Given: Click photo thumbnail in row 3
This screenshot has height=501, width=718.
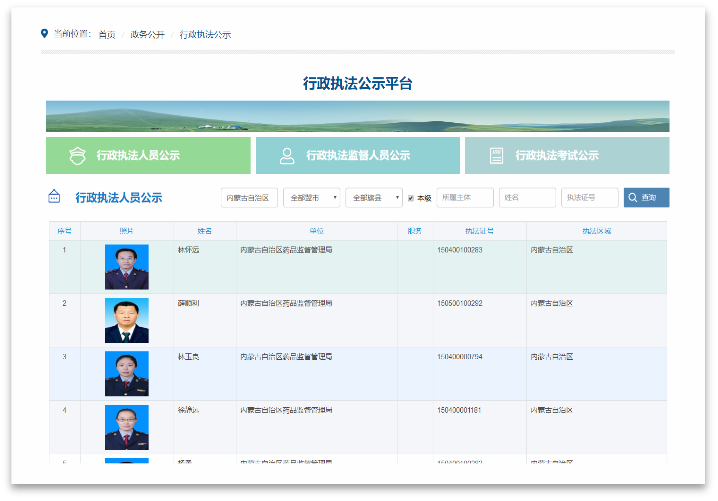Looking at the screenshot, I should point(126,374).
